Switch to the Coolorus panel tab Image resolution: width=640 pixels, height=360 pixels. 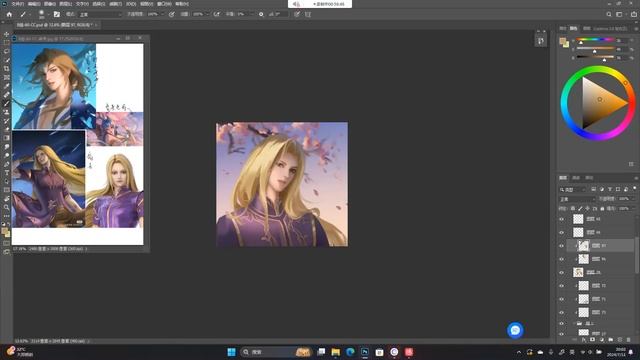610,29
